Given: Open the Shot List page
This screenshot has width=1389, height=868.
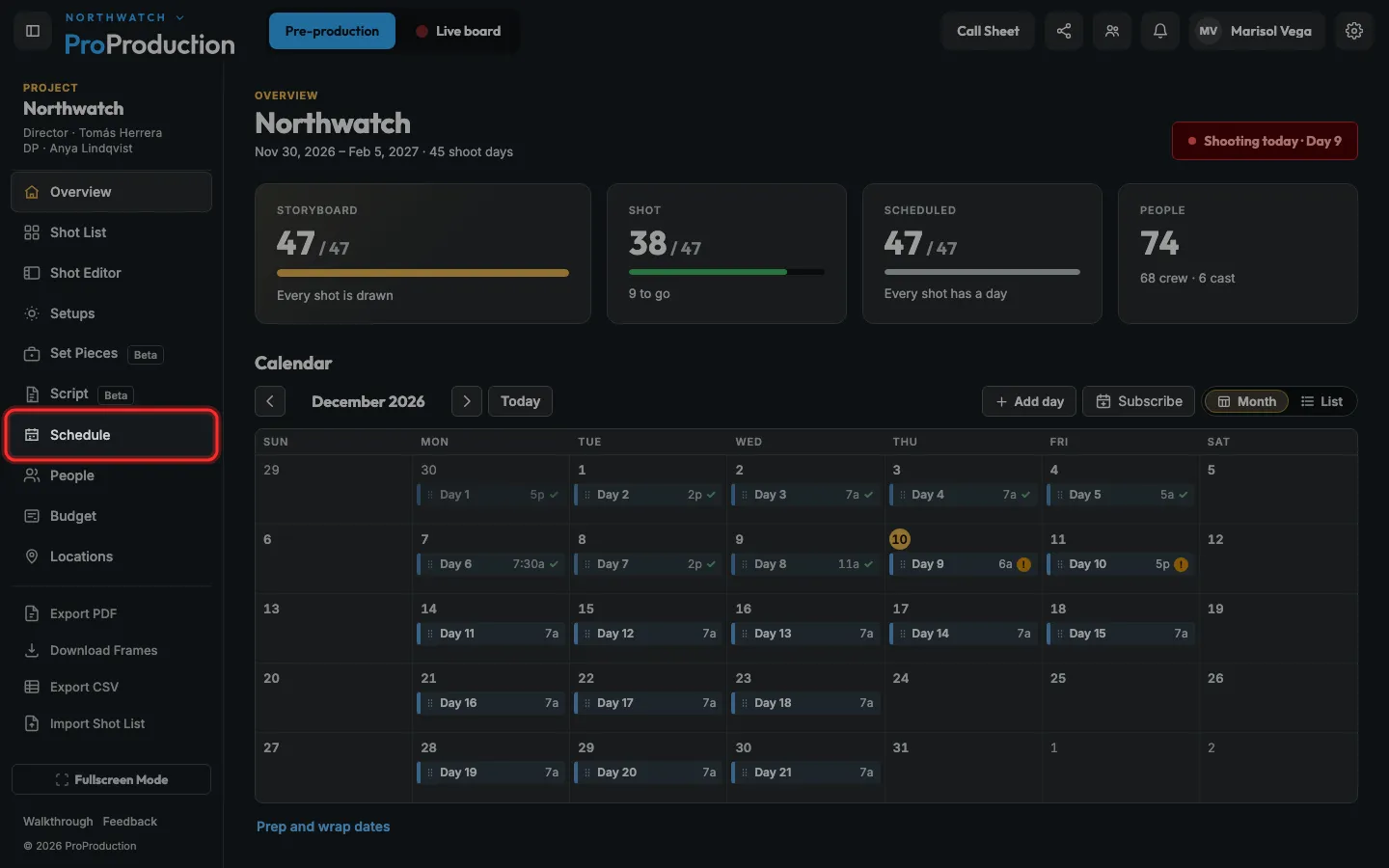Looking at the screenshot, I should point(112,232).
